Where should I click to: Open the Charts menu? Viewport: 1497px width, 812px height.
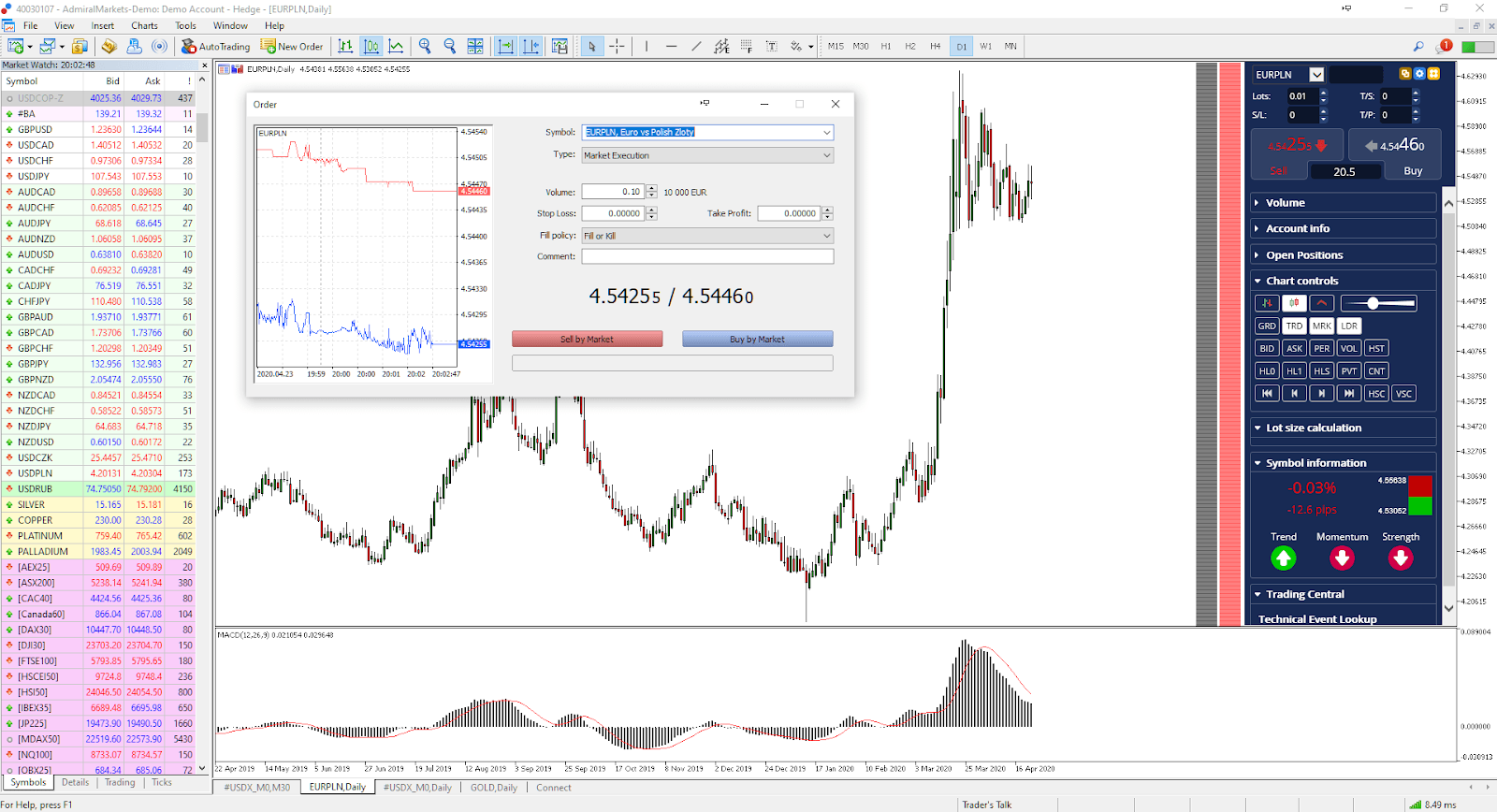(x=144, y=25)
